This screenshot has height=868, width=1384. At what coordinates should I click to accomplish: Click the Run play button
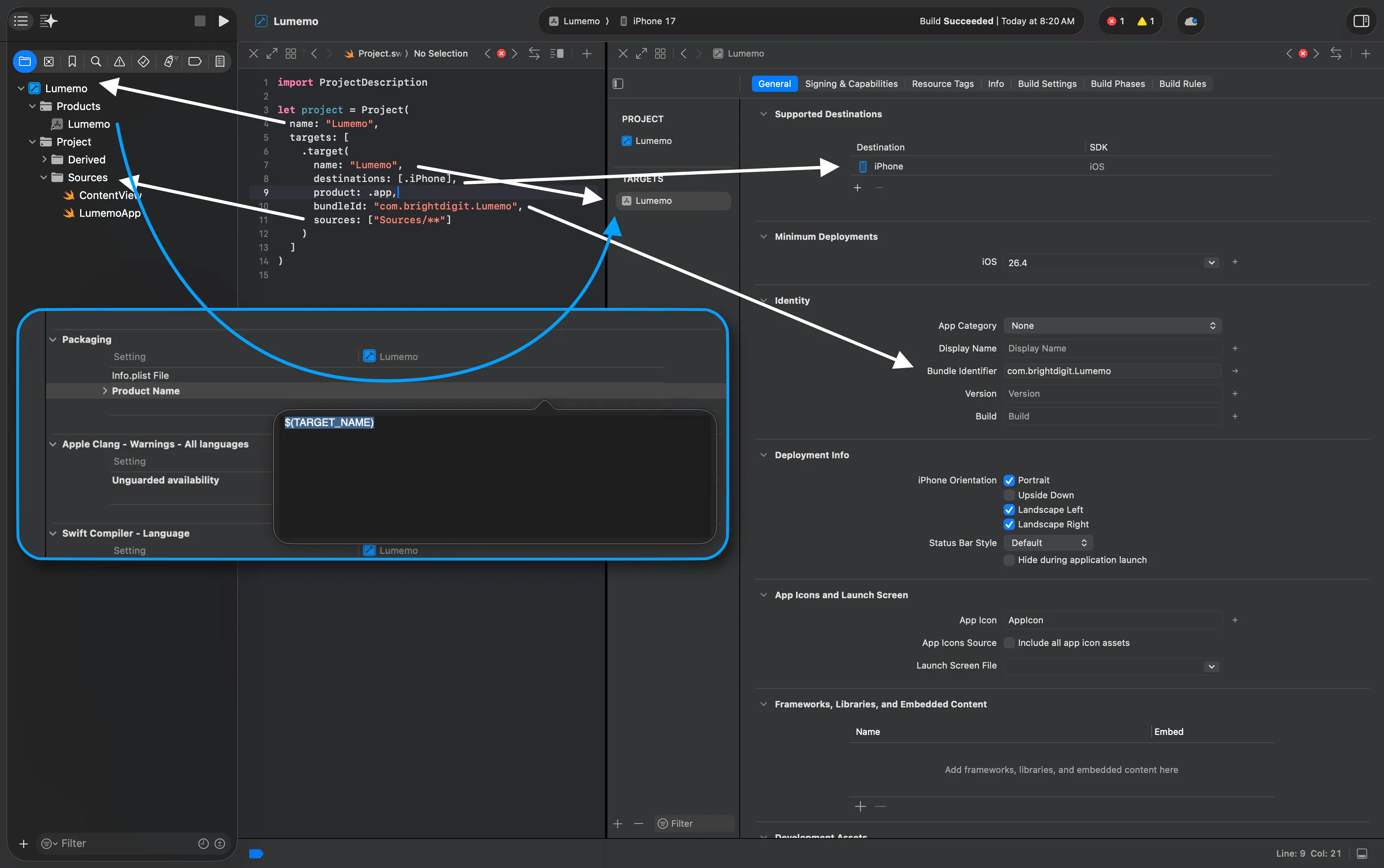pyautogui.click(x=223, y=21)
